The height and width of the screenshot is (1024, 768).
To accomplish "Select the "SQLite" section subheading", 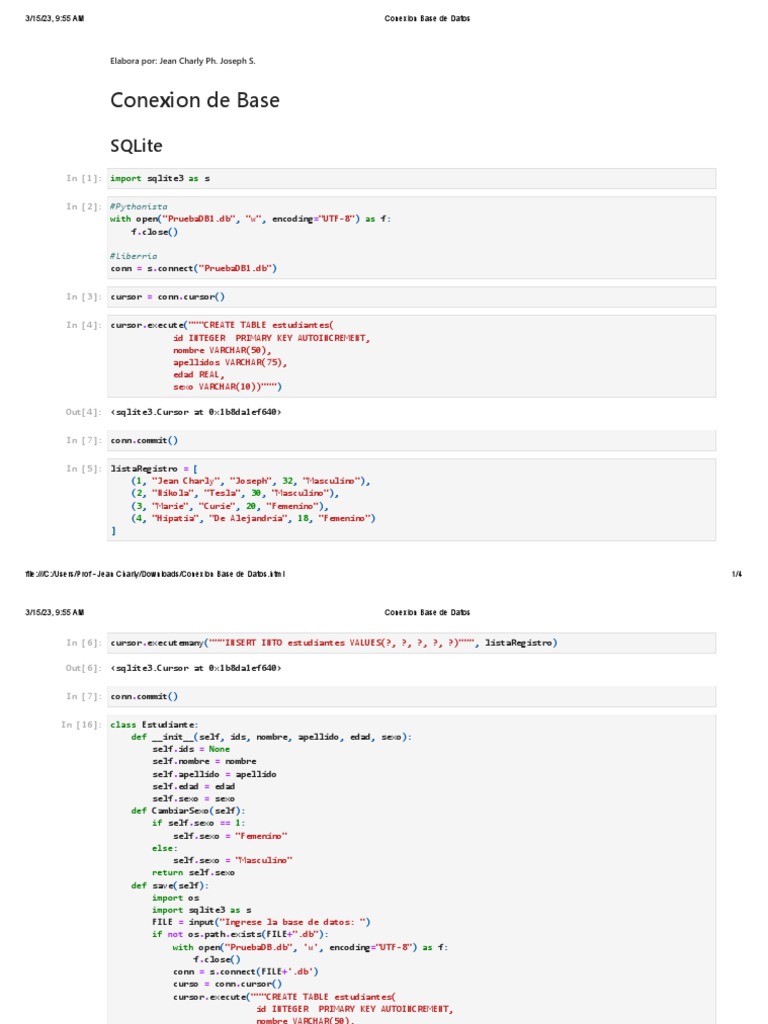I will pos(136,145).
